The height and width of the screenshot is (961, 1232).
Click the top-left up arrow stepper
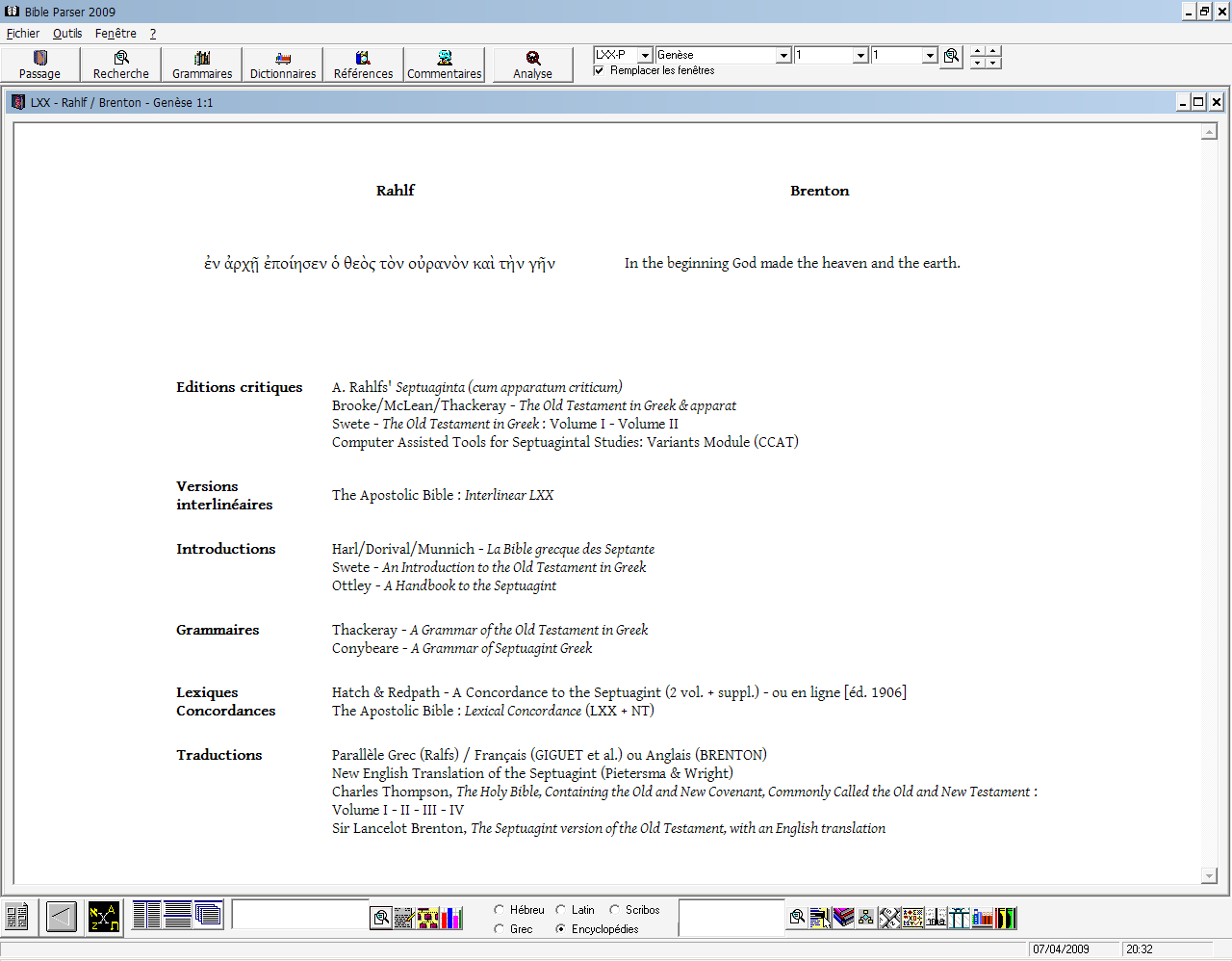click(977, 51)
